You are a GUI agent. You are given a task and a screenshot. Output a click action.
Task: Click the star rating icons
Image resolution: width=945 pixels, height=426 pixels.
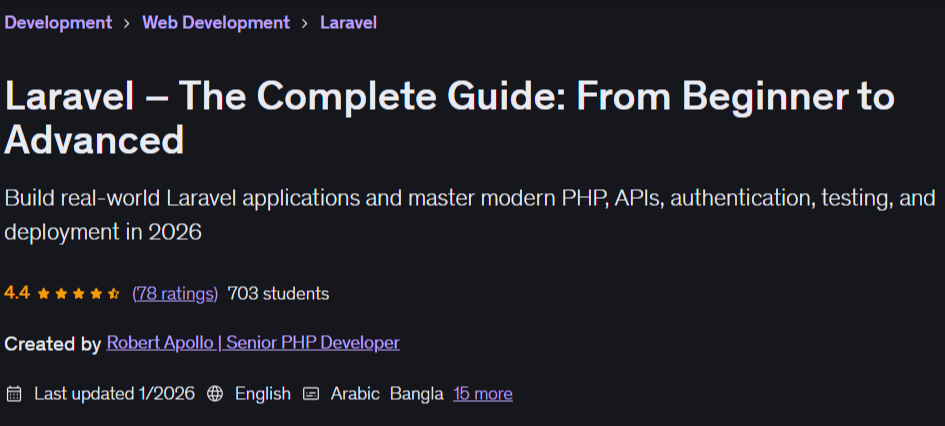pyautogui.click(x=78, y=294)
